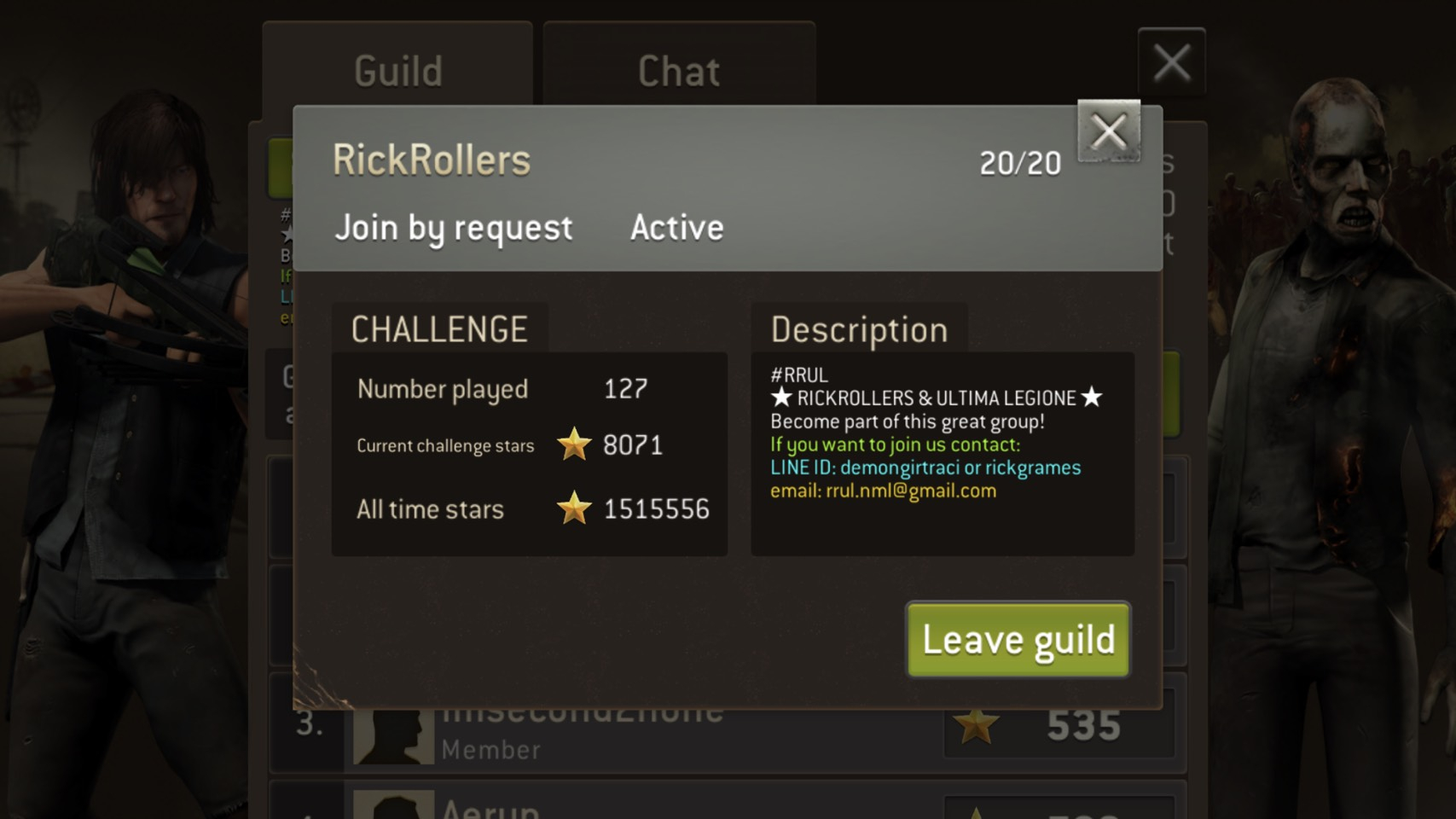Click the RickRollers guild name title
The image size is (1456, 819).
(x=432, y=160)
